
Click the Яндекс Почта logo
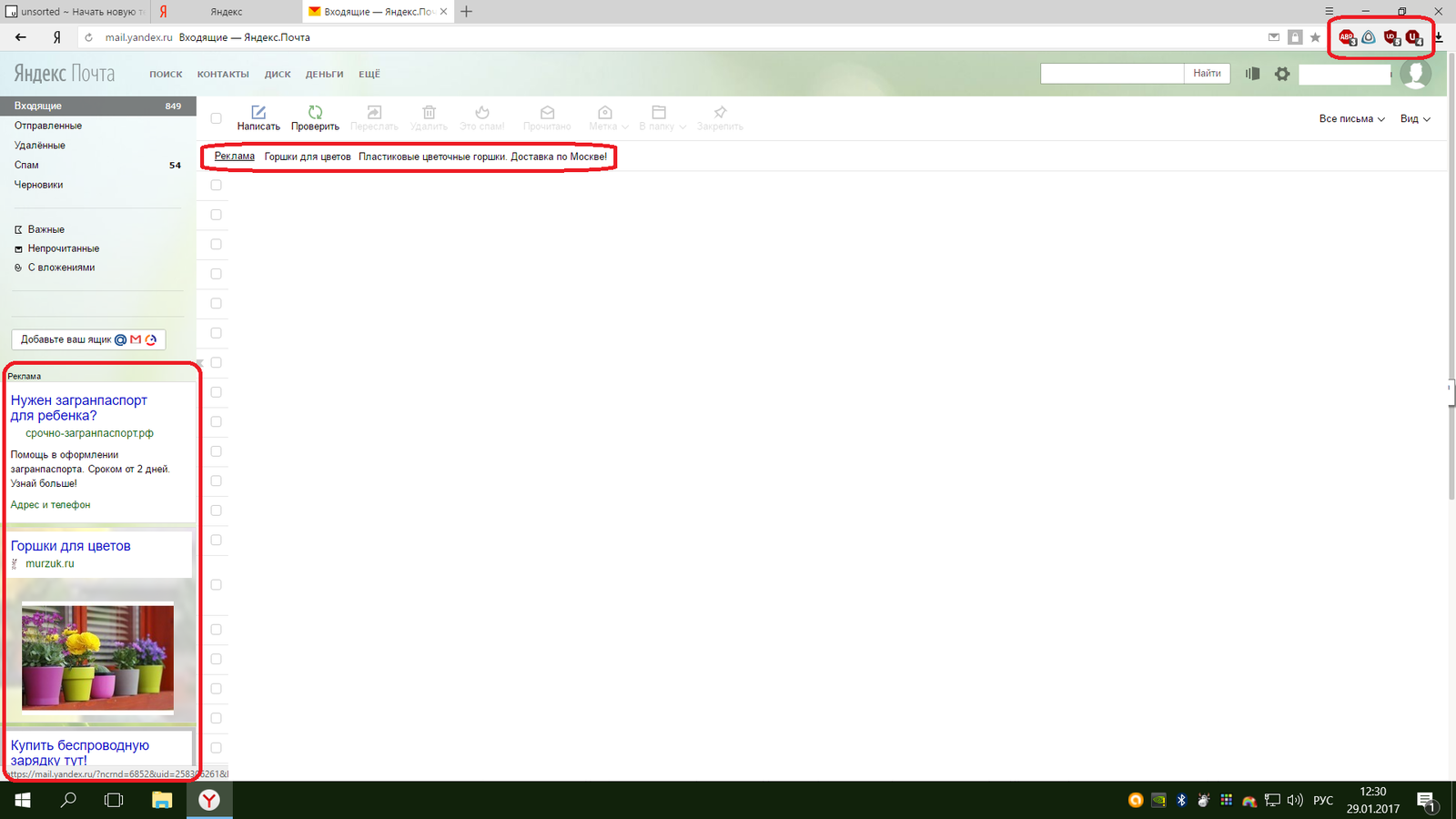[65, 74]
